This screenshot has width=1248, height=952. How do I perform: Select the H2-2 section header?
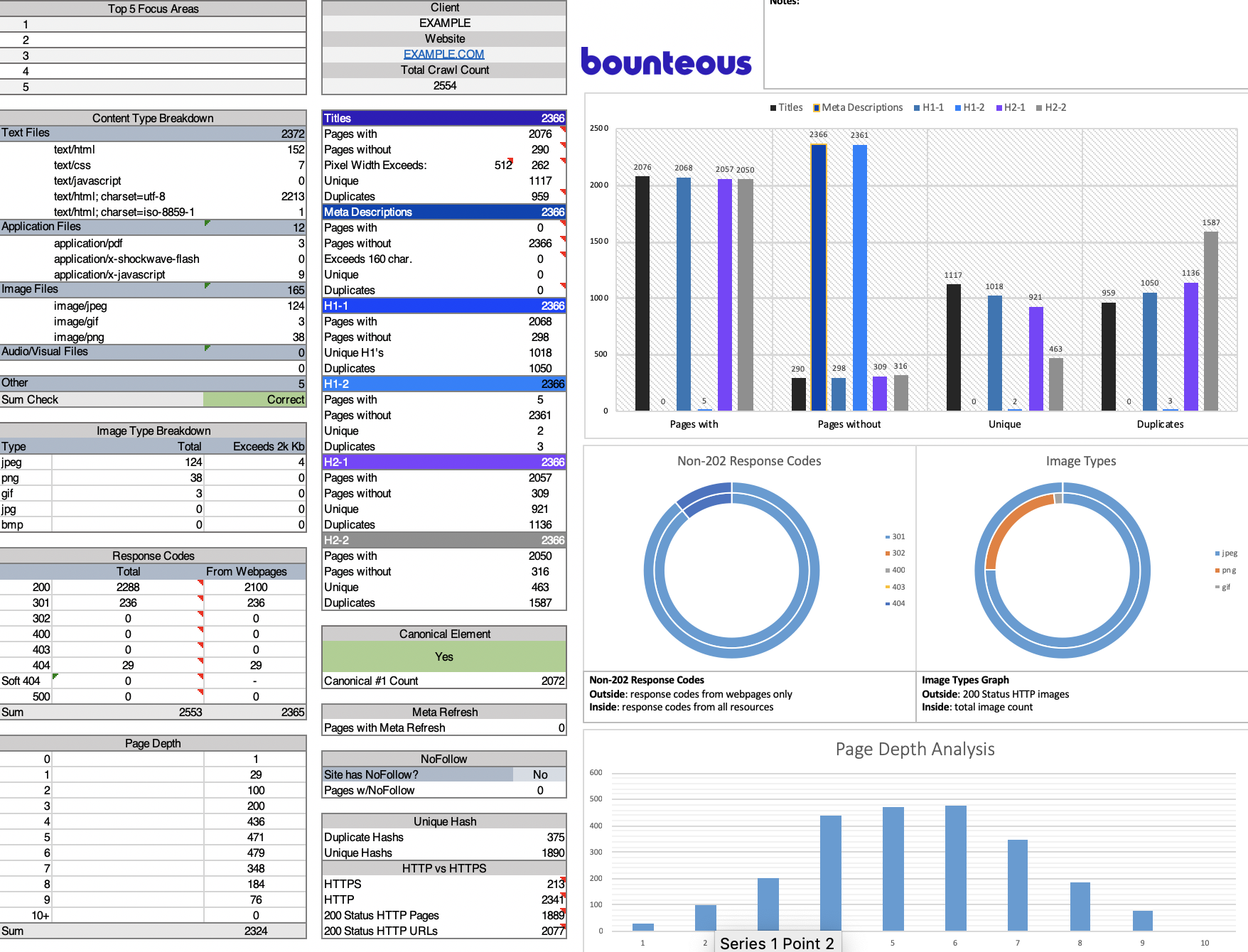(444, 540)
